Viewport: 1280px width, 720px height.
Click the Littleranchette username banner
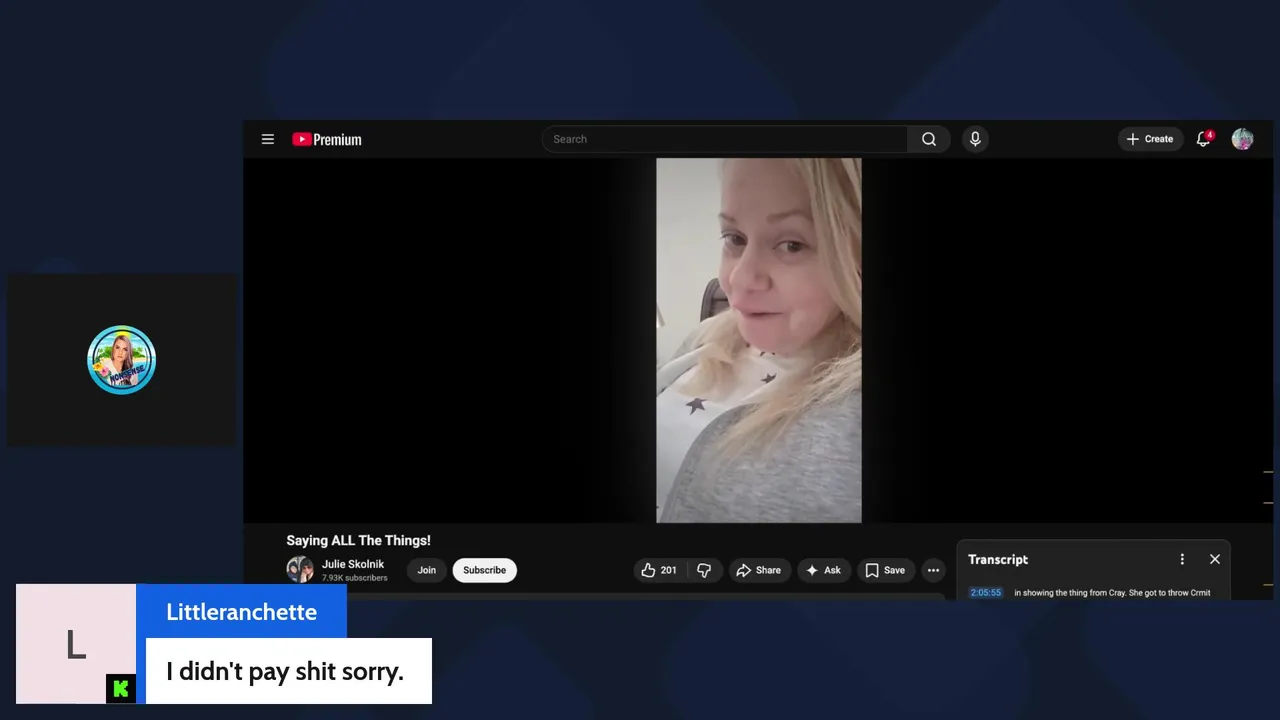(x=241, y=612)
